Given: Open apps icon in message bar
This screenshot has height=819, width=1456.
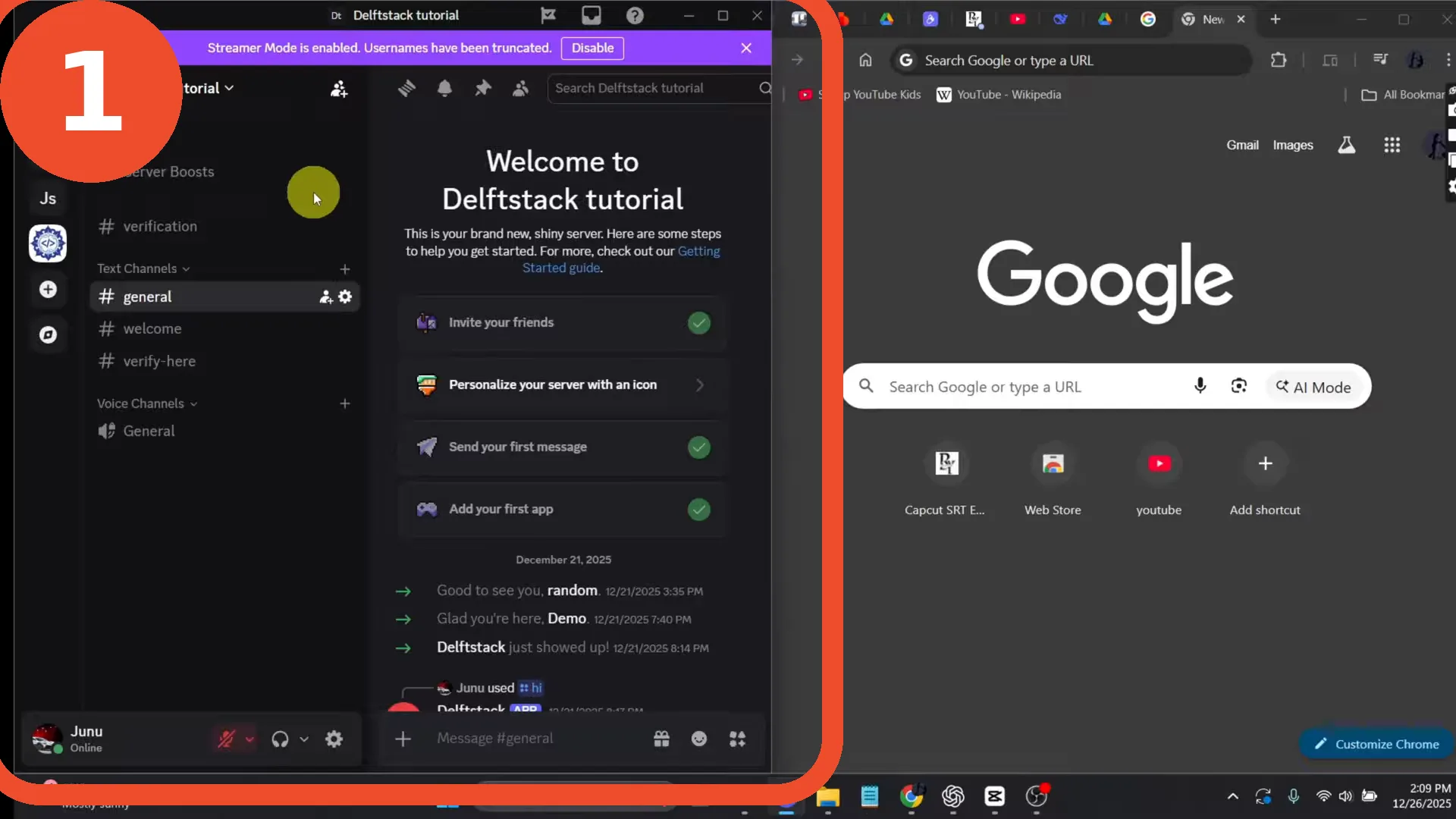Looking at the screenshot, I should pyautogui.click(x=737, y=739).
